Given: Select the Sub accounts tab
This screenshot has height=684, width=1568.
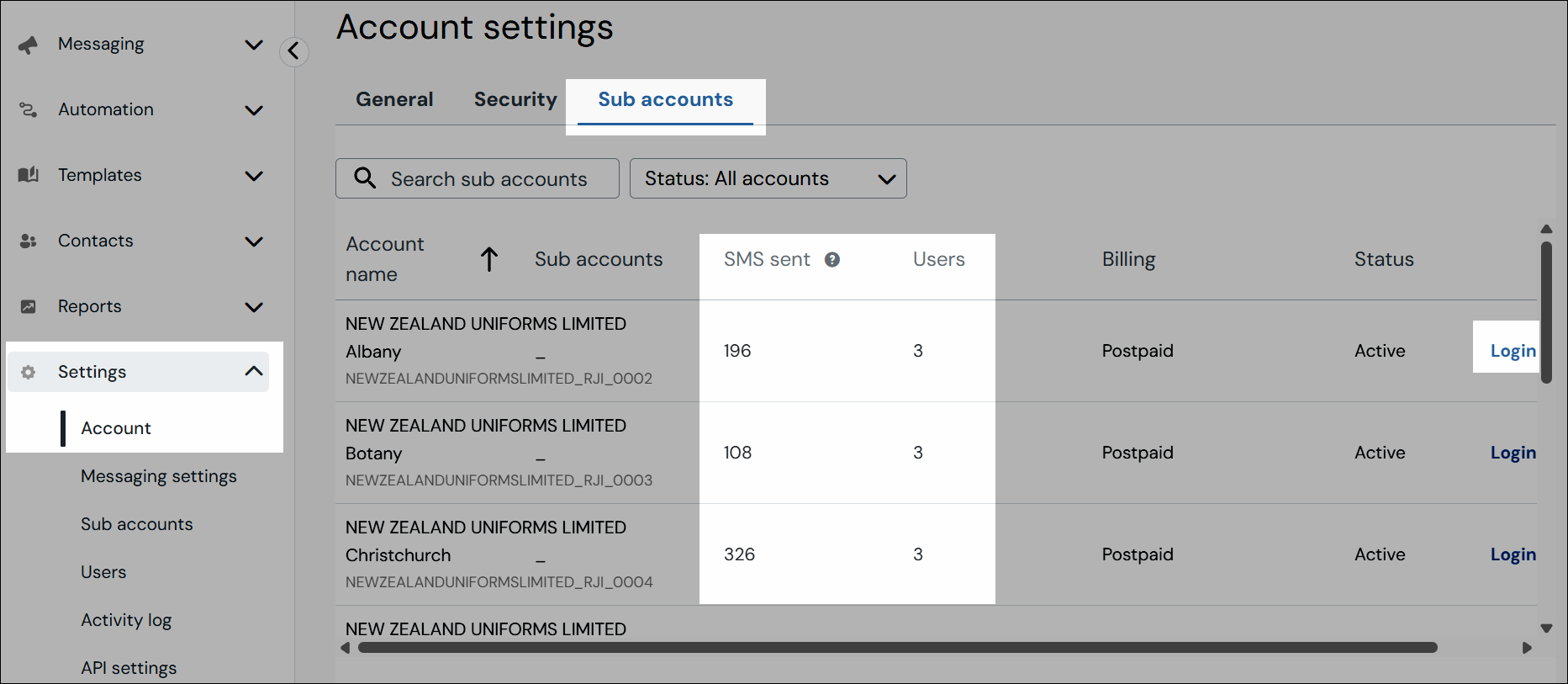Looking at the screenshot, I should 665,99.
